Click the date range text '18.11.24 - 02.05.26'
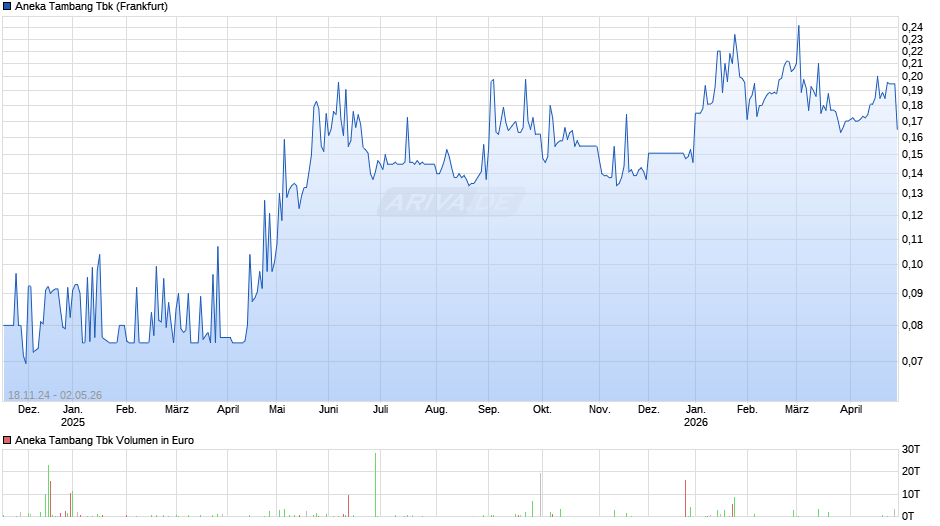940x526 pixels. [55, 395]
